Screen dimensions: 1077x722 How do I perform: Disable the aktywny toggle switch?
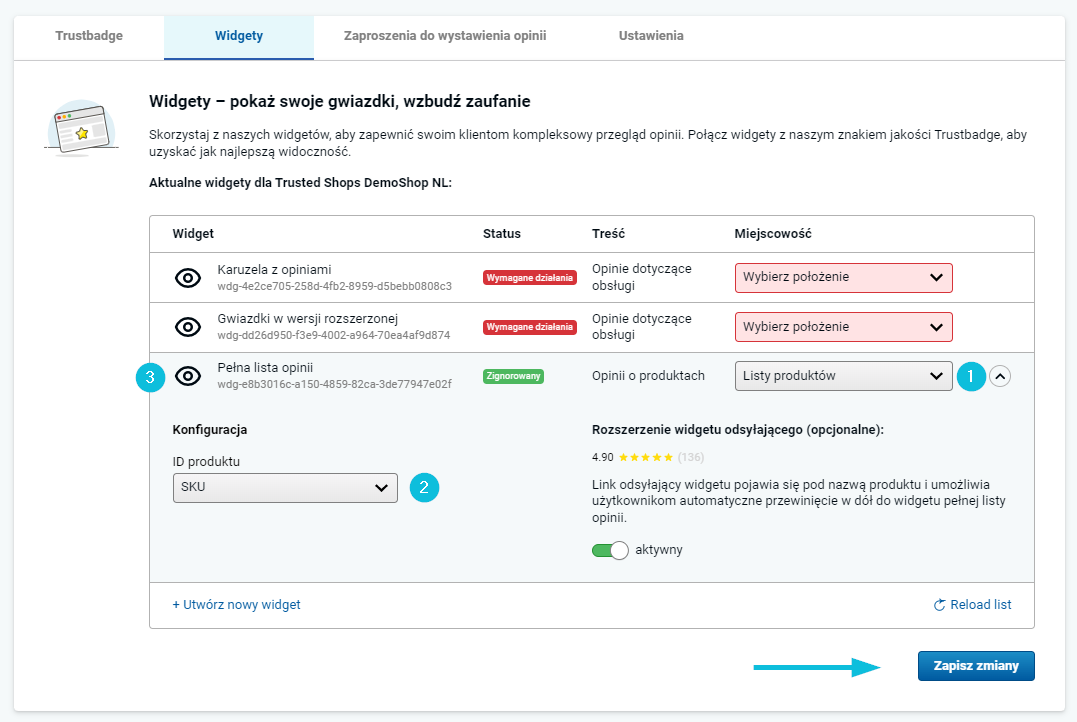coord(609,550)
